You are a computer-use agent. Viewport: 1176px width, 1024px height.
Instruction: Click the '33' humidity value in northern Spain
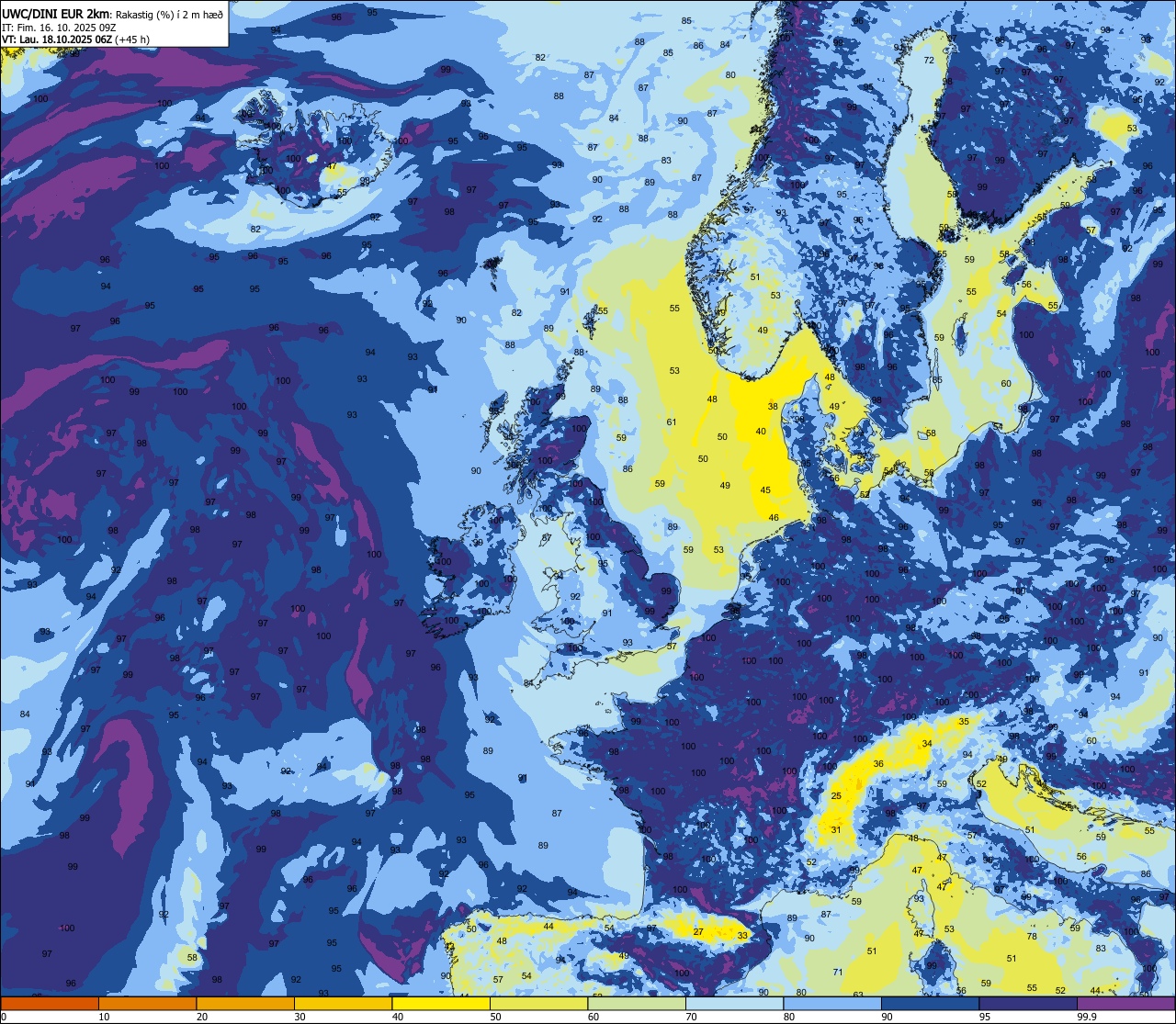point(742,935)
